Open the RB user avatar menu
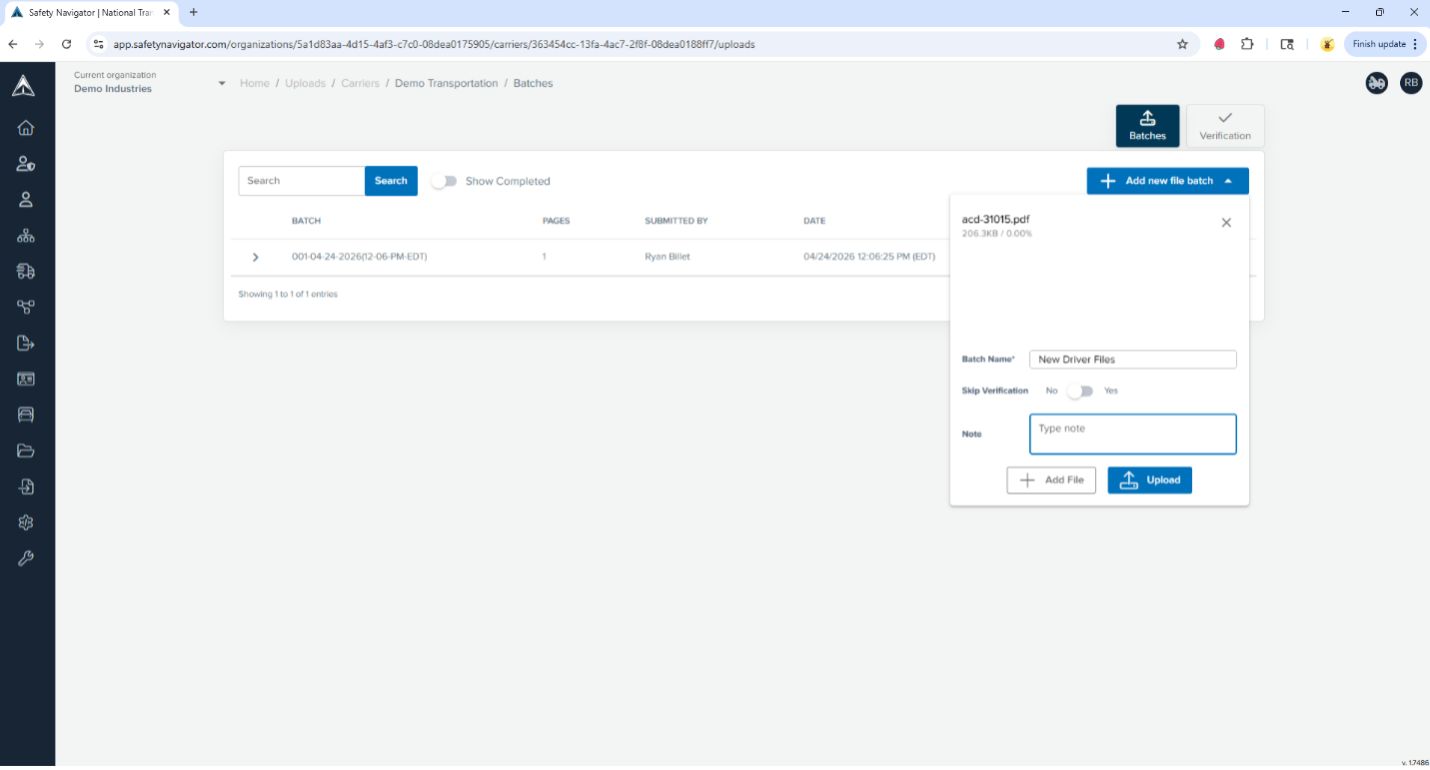This screenshot has width=1430, height=770. click(1411, 83)
